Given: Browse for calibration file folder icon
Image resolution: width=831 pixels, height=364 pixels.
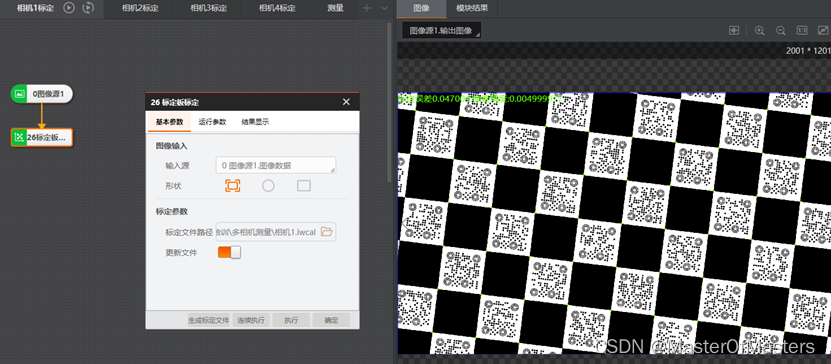Looking at the screenshot, I should (327, 232).
